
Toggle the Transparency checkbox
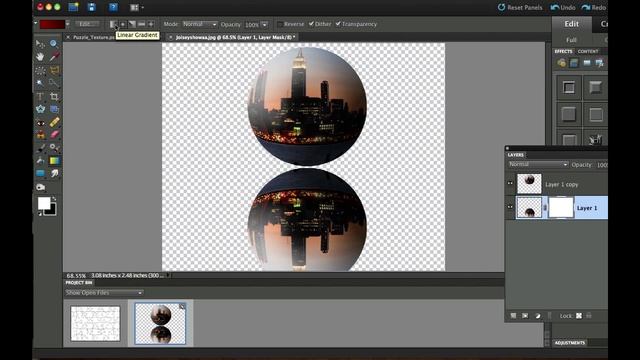(338, 24)
